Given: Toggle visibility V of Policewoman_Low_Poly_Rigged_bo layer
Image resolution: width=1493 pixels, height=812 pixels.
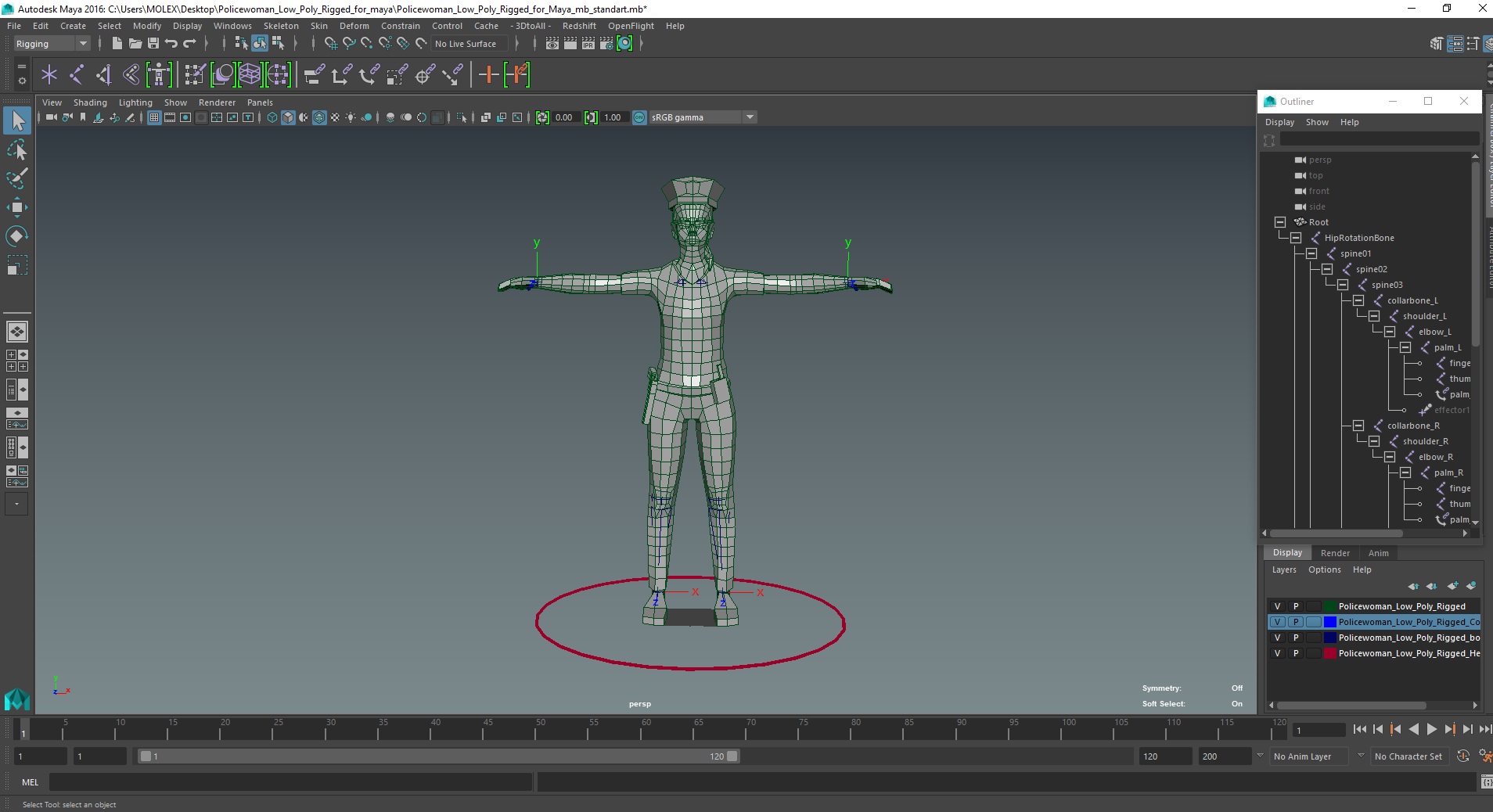Looking at the screenshot, I should tap(1277, 638).
